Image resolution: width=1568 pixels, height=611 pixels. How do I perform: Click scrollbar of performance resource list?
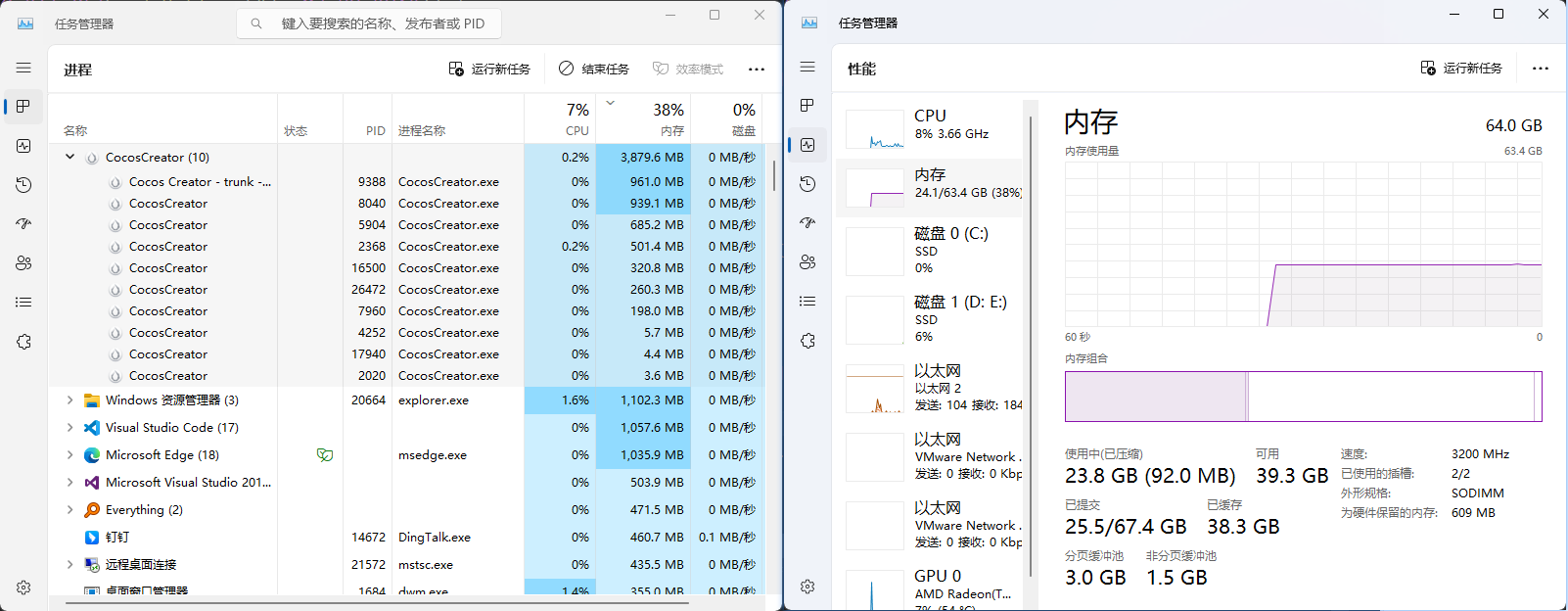click(x=1030, y=346)
